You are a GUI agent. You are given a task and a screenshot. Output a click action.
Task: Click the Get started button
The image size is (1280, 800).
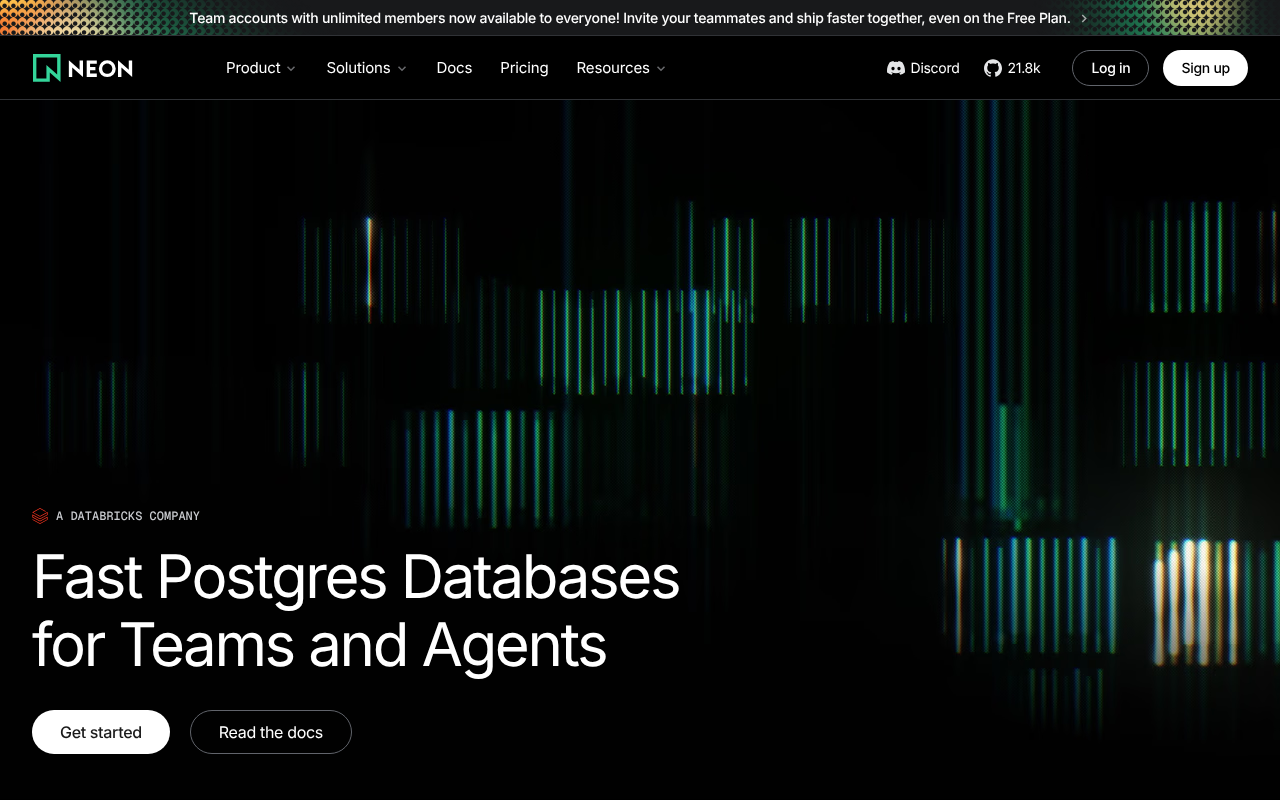(101, 732)
